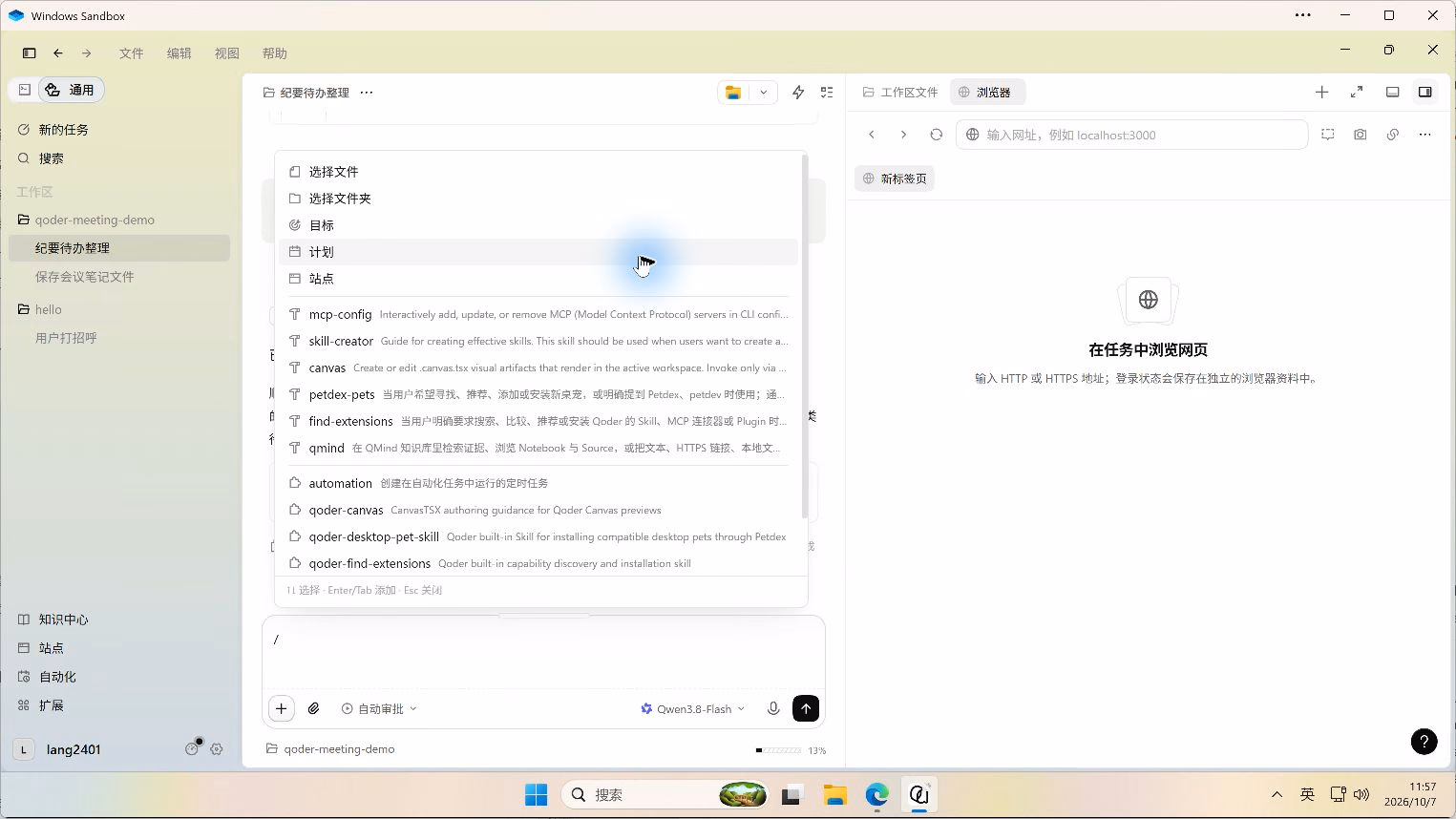Switch to the 工作区文件 tab
1456x819 pixels.
pyautogui.click(x=899, y=93)
